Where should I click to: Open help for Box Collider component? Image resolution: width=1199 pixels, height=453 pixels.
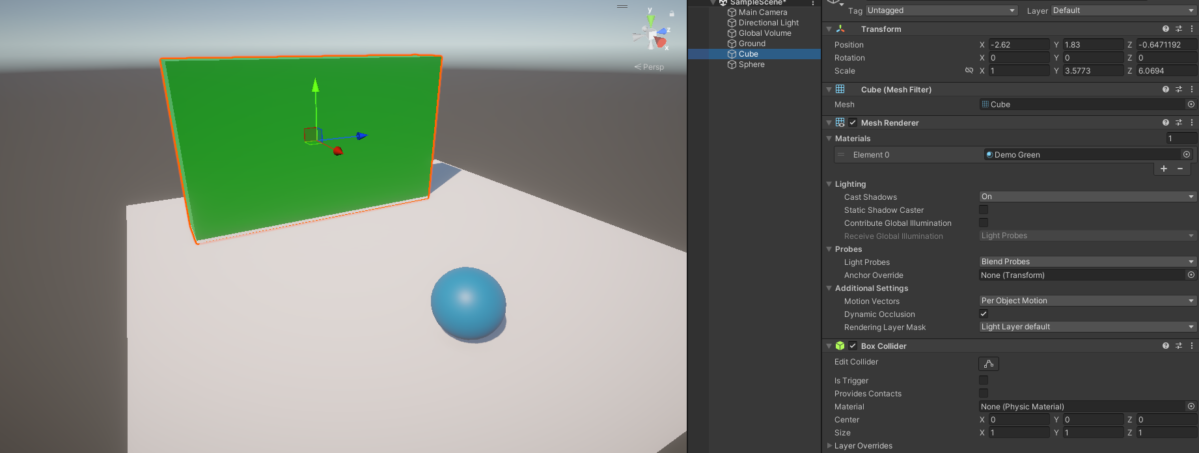1165,346
